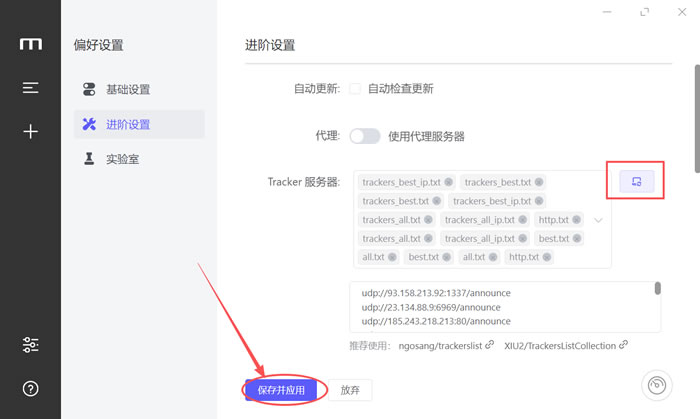Viewport: 700px width, 419px height.
Task: Enable the 自动检查更新 checkbox
Action: (x=355, y=88)
